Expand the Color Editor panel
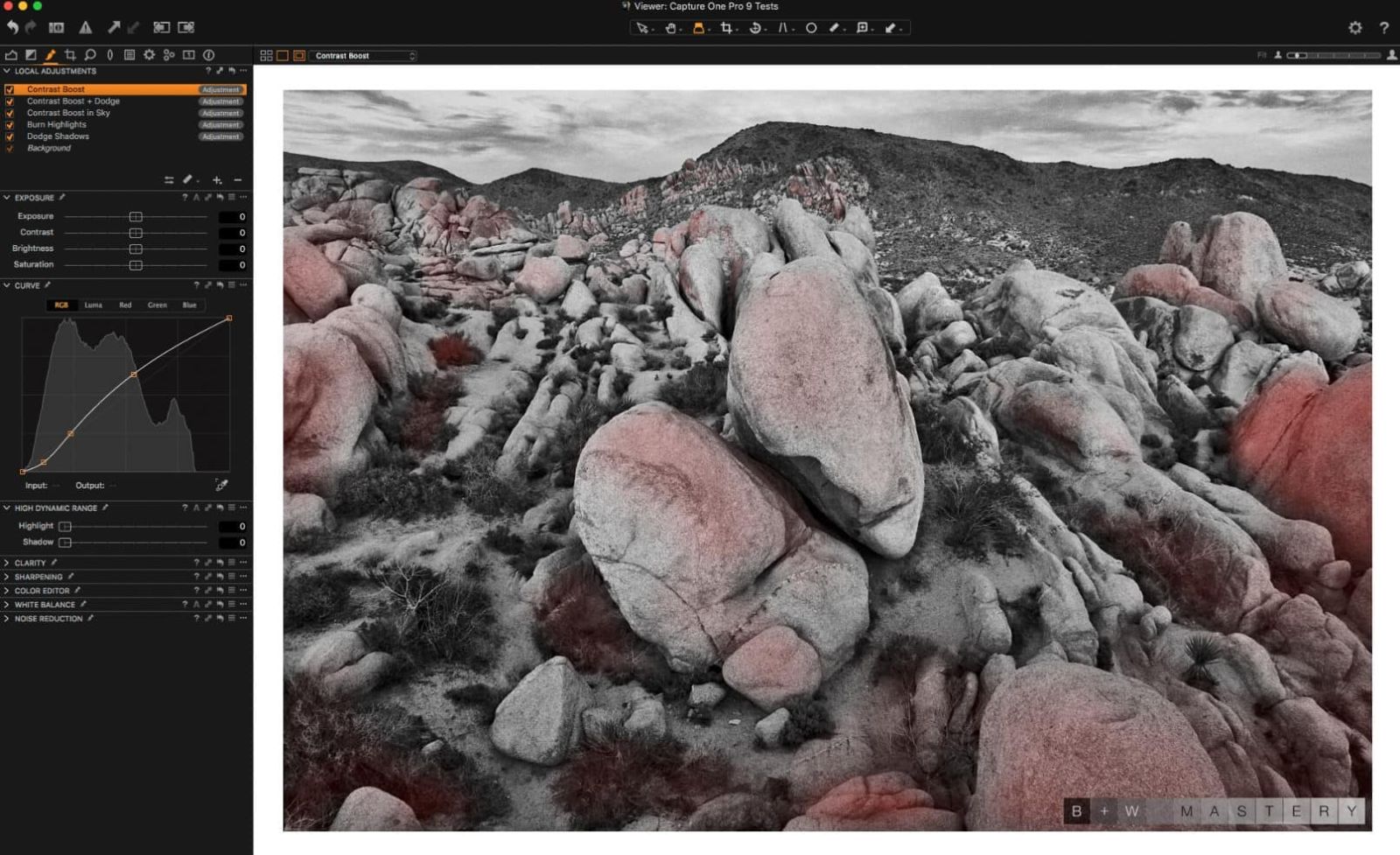This screenshot has width=1400, height=855. pos(7,591)
